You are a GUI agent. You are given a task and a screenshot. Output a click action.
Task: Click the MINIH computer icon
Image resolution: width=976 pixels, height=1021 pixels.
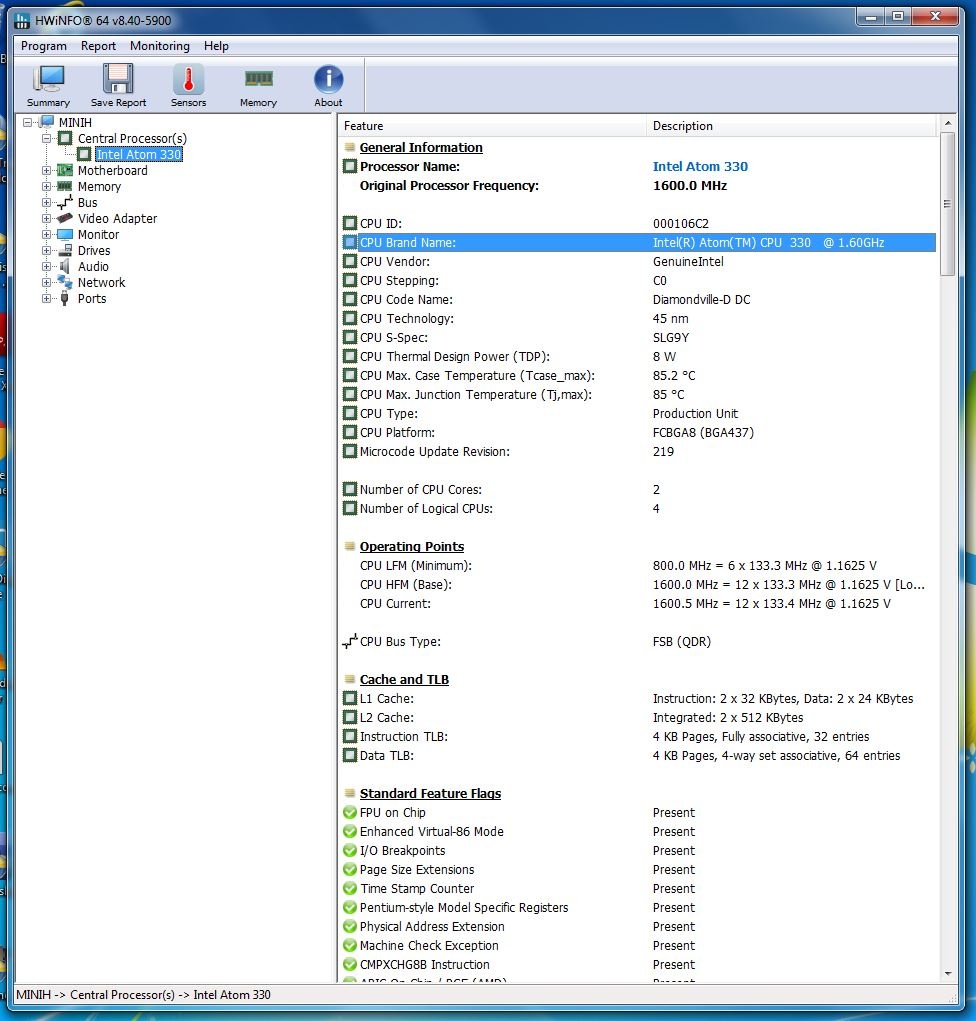click(46, 122)
